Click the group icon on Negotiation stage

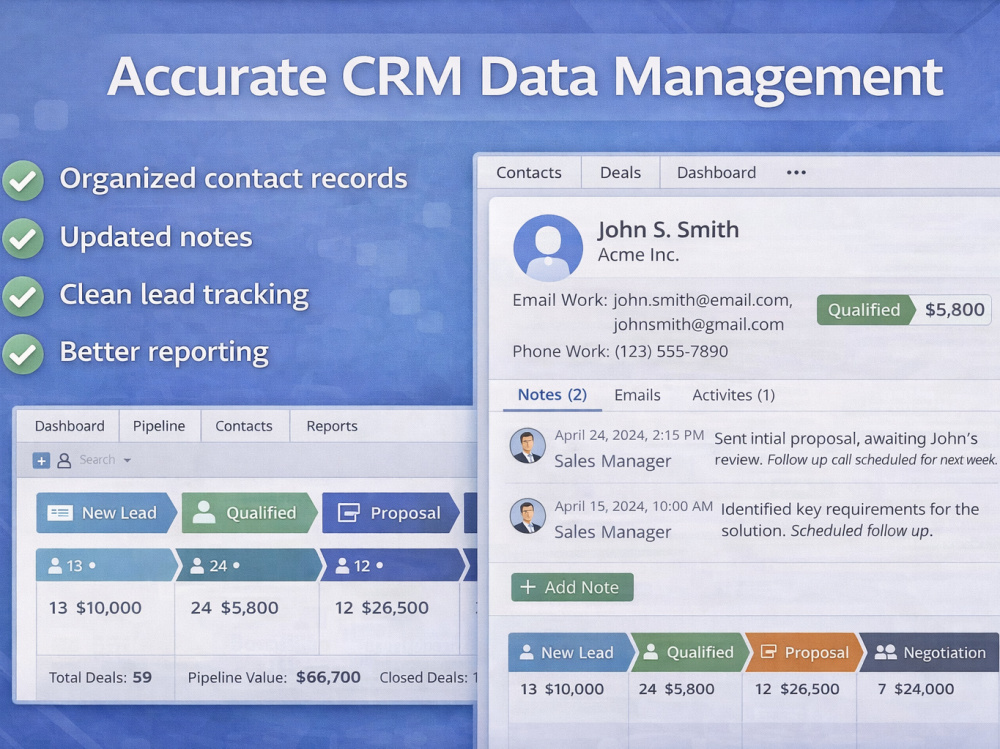point(885,651)
